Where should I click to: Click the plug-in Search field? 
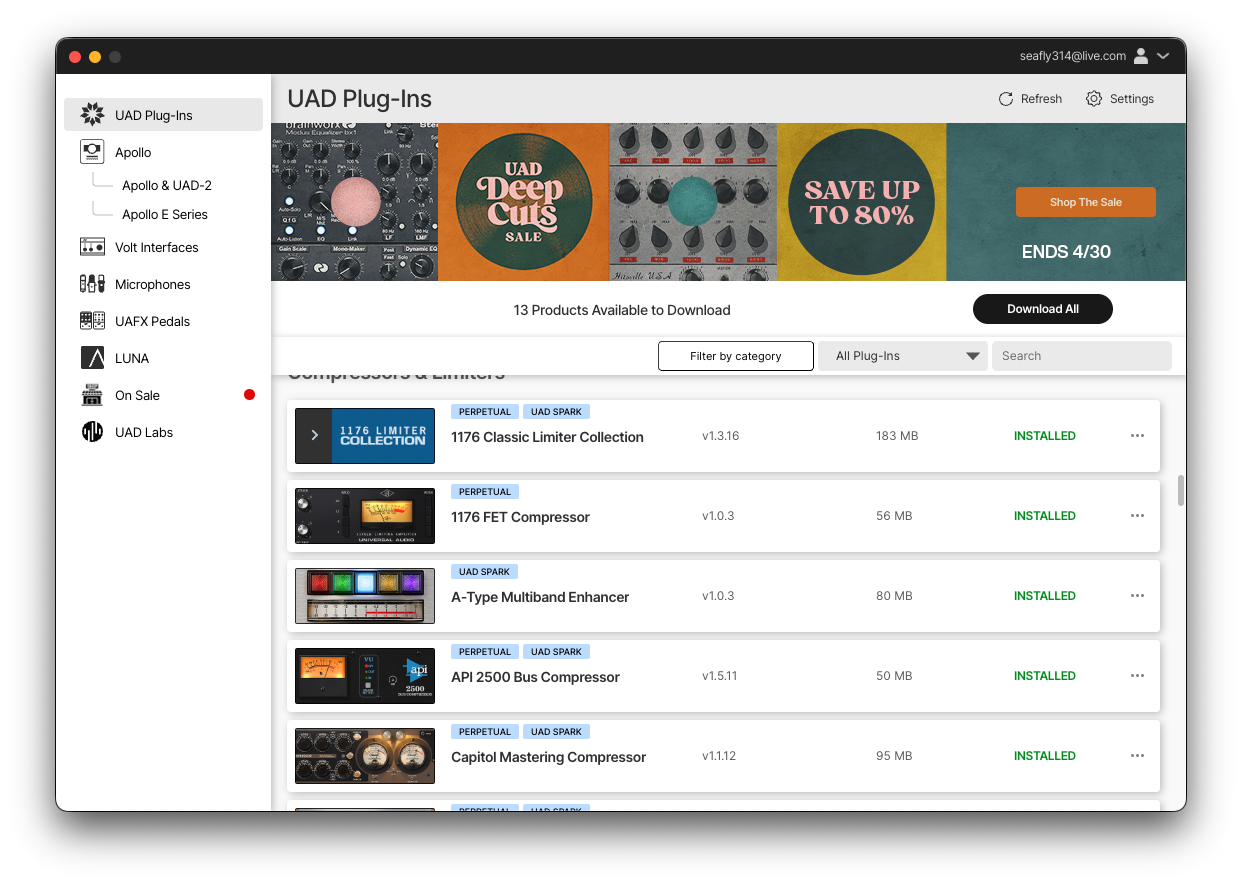click(1082, 356)
